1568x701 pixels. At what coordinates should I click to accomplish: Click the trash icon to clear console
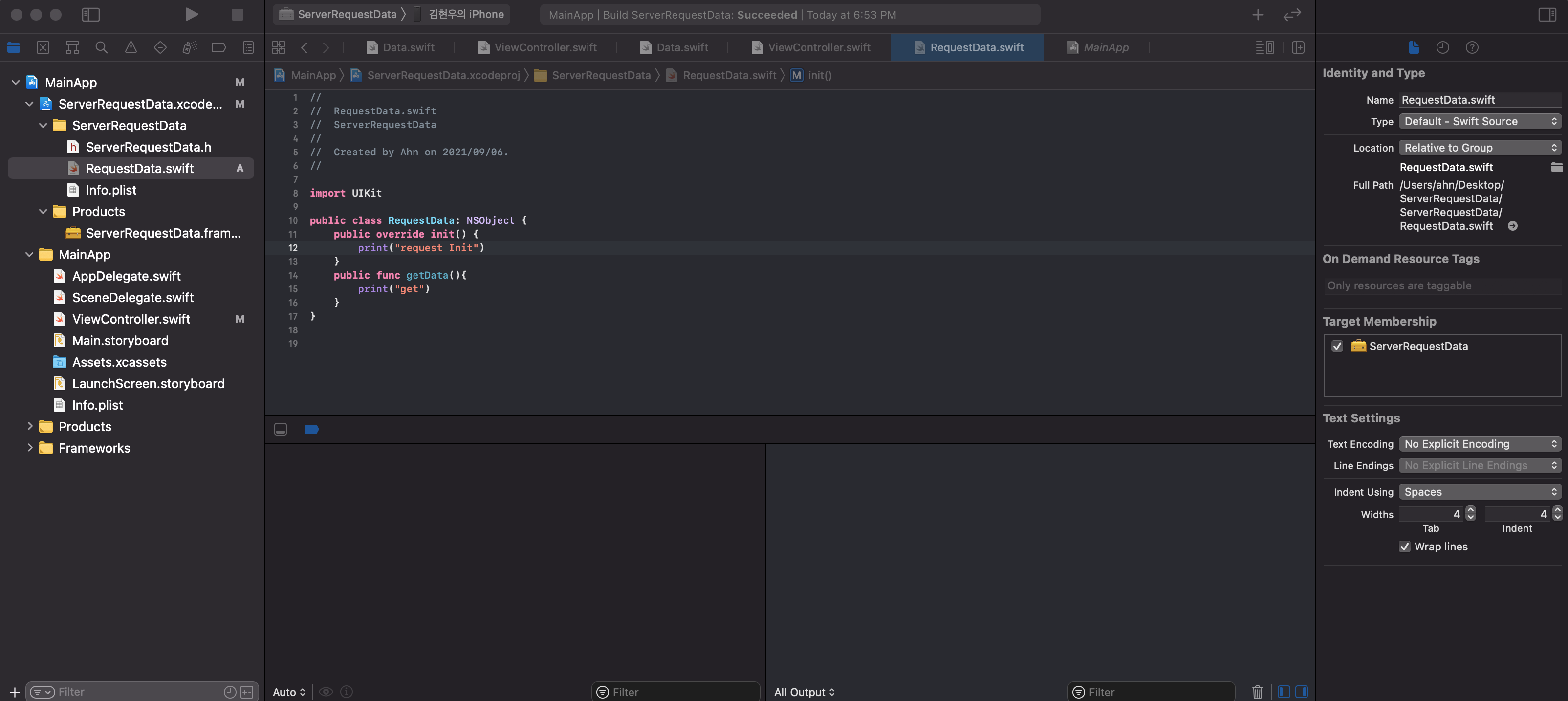coord(1257,692)
